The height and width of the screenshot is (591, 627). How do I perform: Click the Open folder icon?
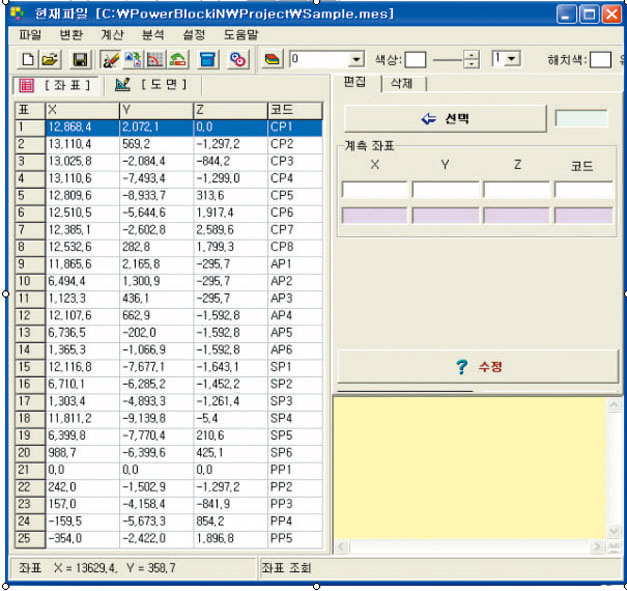point(47,60)
